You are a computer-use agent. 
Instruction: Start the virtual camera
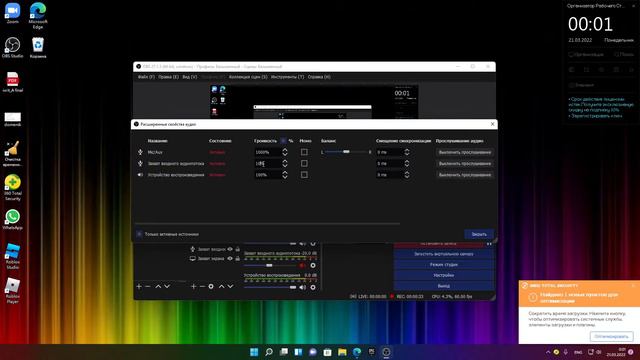tap(444, 254)
